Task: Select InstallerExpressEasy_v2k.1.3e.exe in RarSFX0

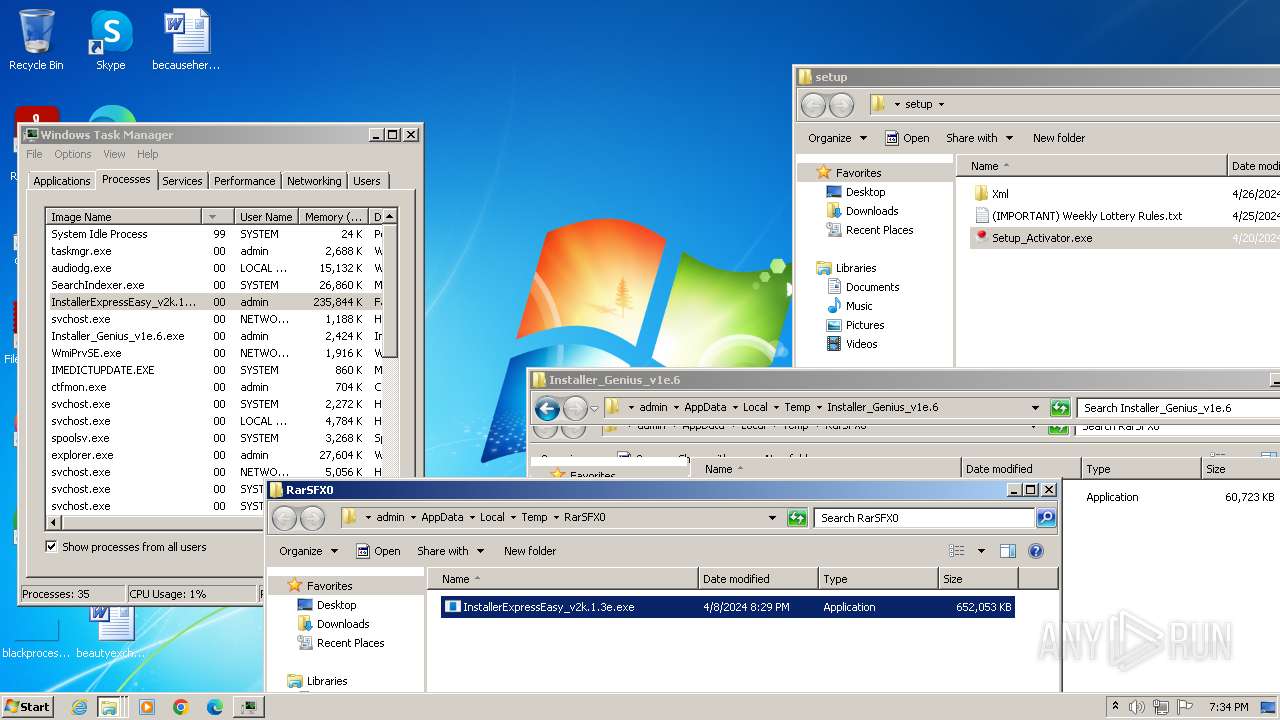Action: click(x=728, y=607)
